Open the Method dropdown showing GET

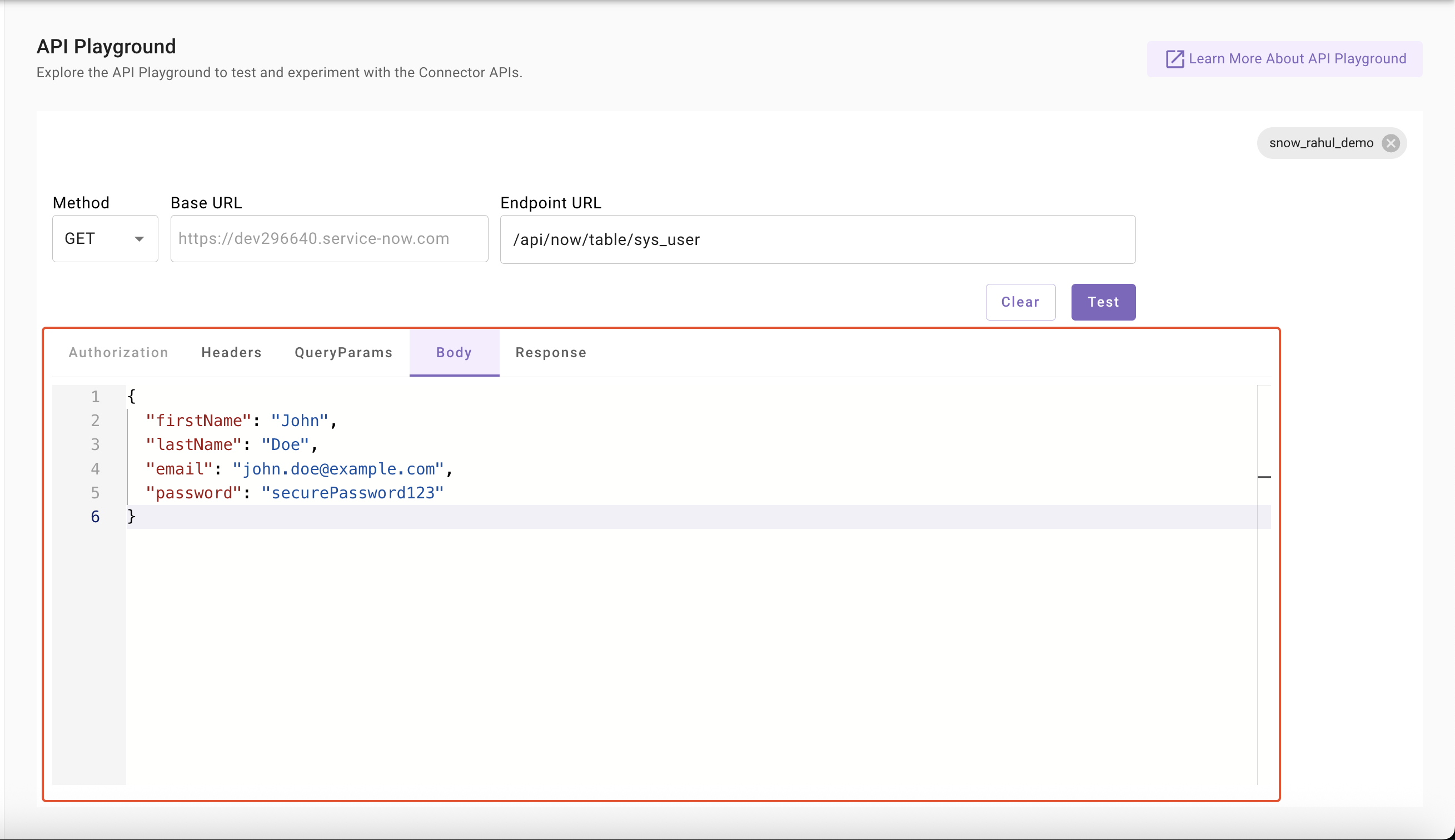pos(105,239)
